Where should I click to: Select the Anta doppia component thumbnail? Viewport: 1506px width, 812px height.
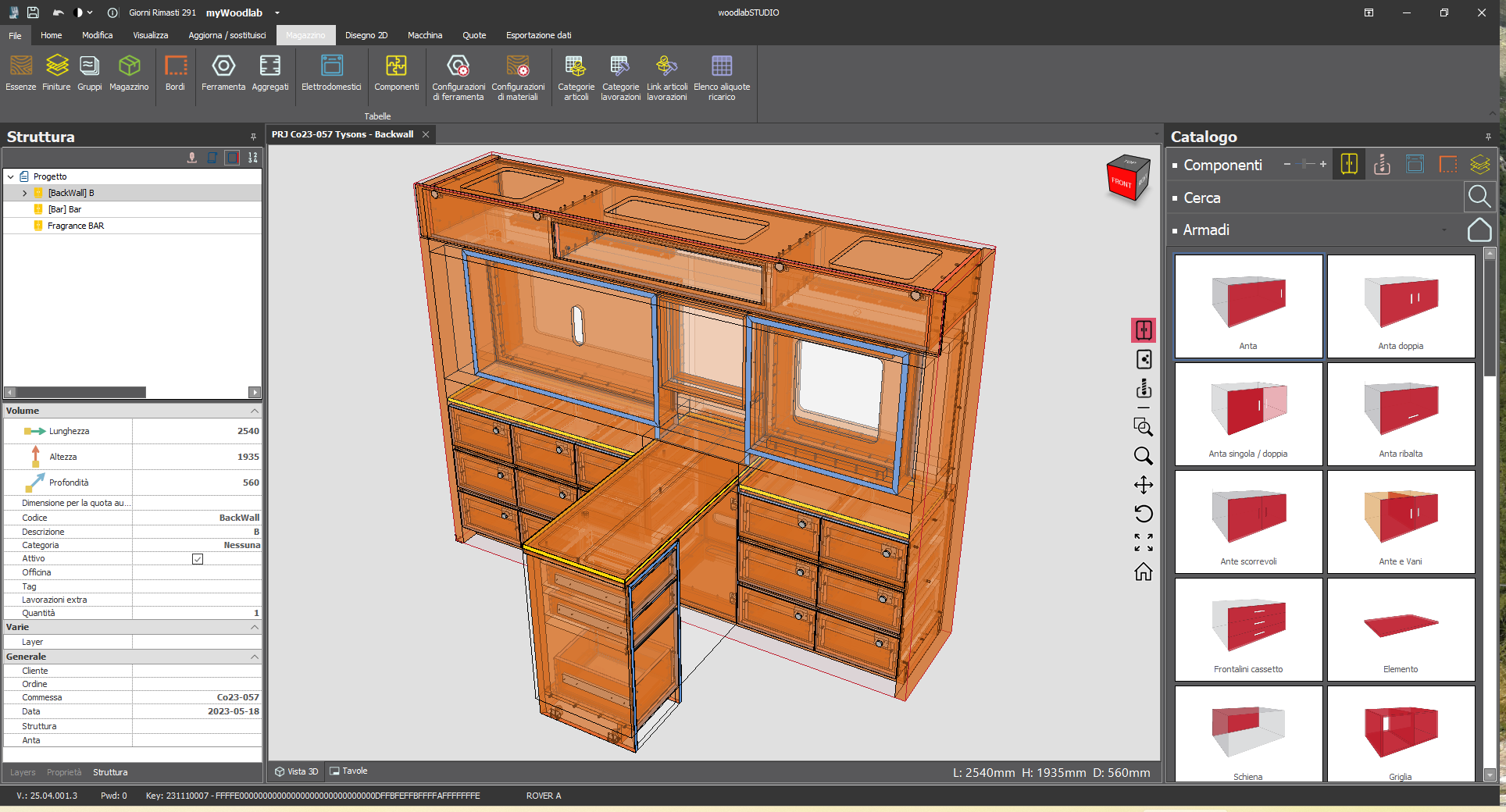(1401, 306)
